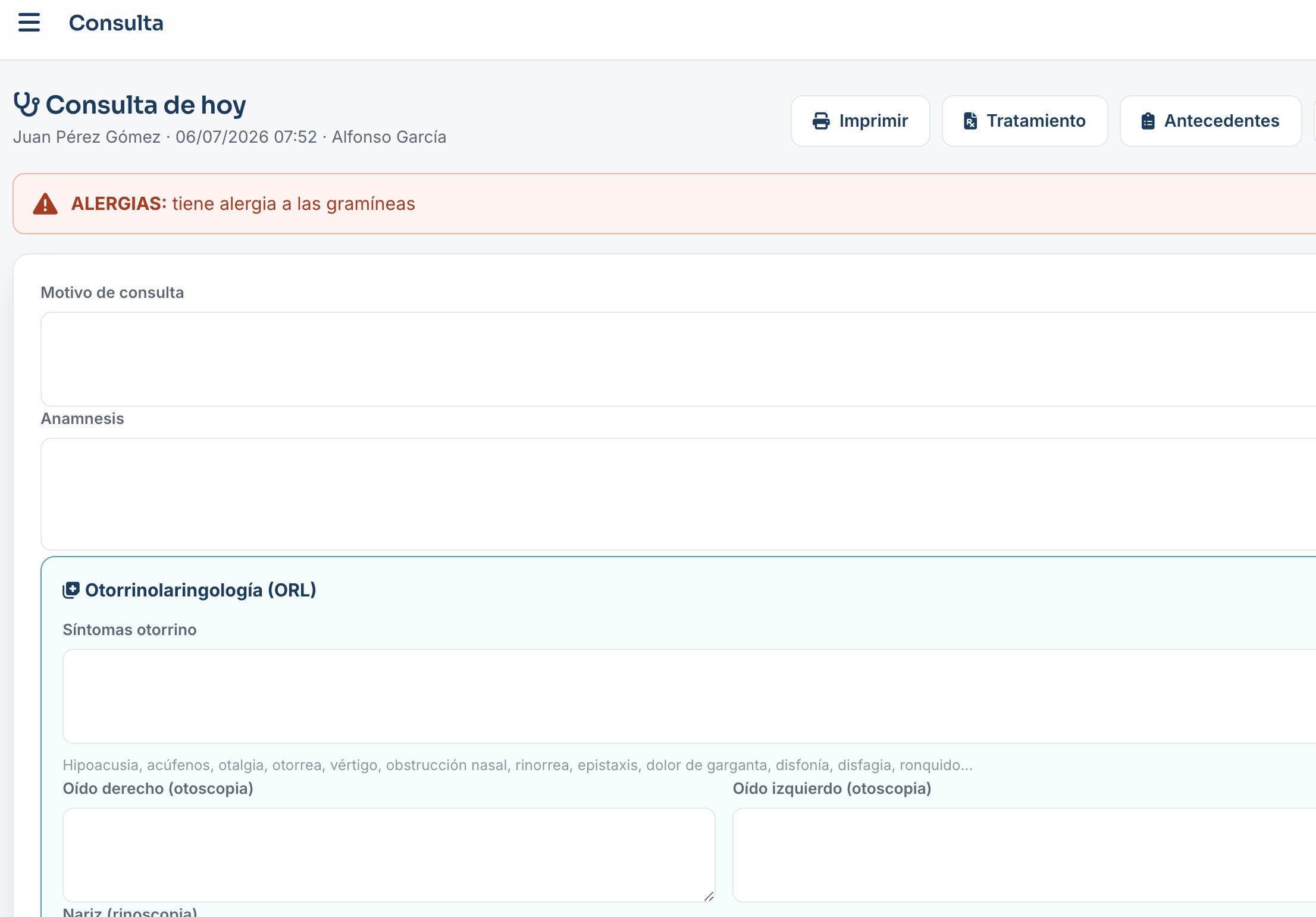Type in Síntomas otorrino field
The width and height of the screenshot is (1316, 917).
click(x=689, y=696)
